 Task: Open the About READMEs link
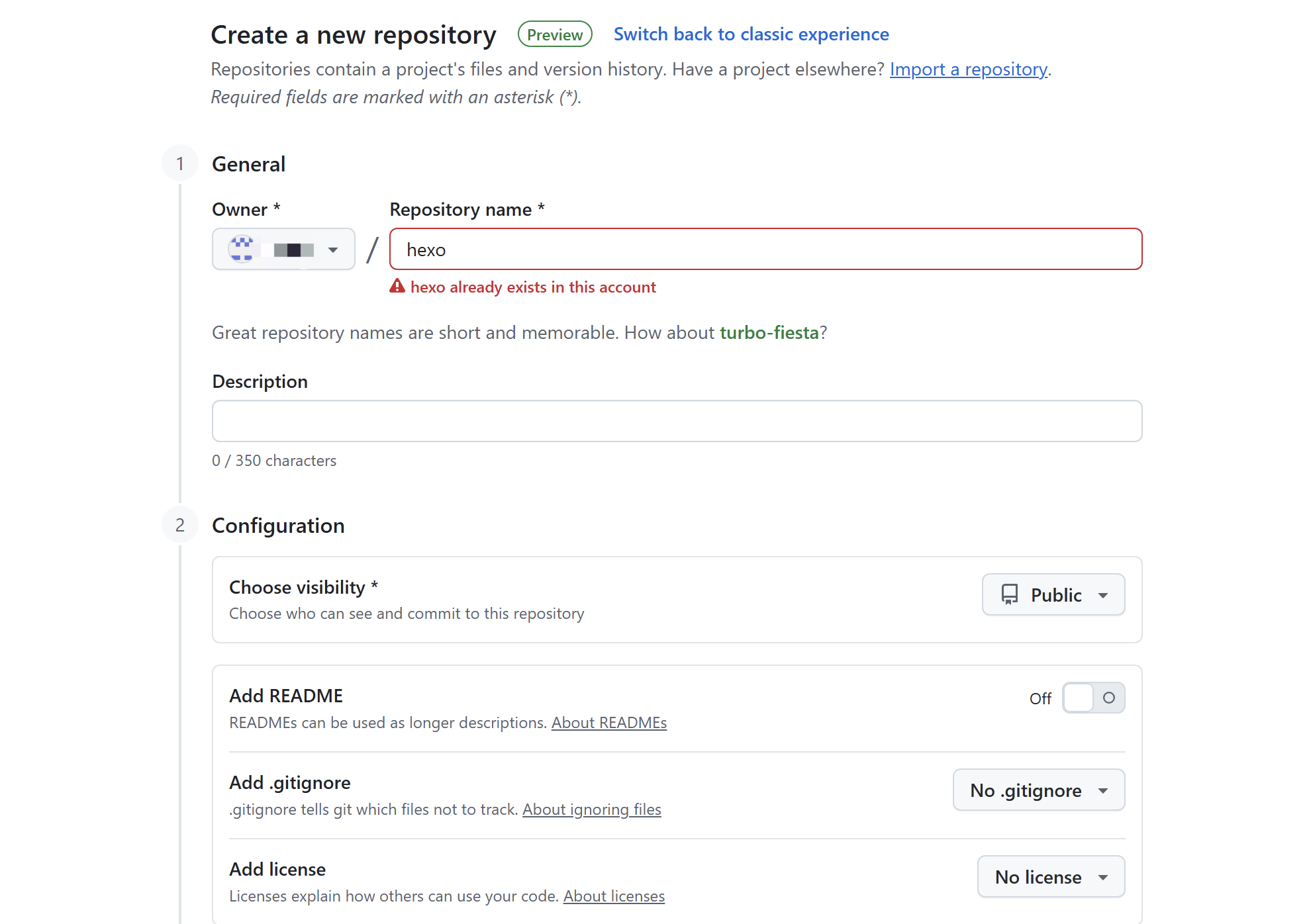pyautogui.click(x=608, y=723)
